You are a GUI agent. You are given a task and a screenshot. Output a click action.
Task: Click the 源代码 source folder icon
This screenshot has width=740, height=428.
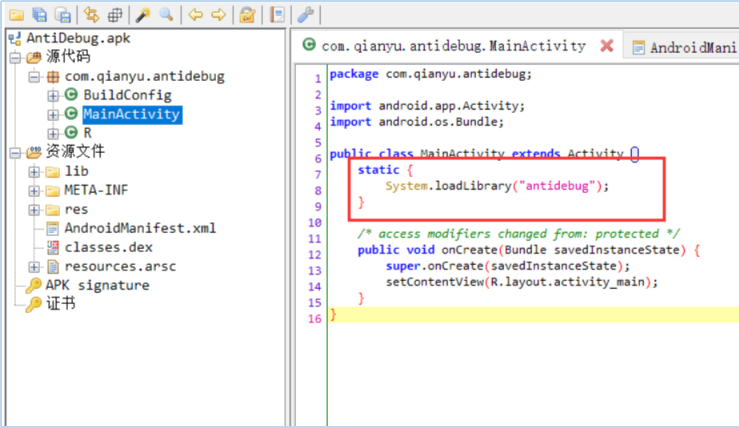(x=34, y=57)
